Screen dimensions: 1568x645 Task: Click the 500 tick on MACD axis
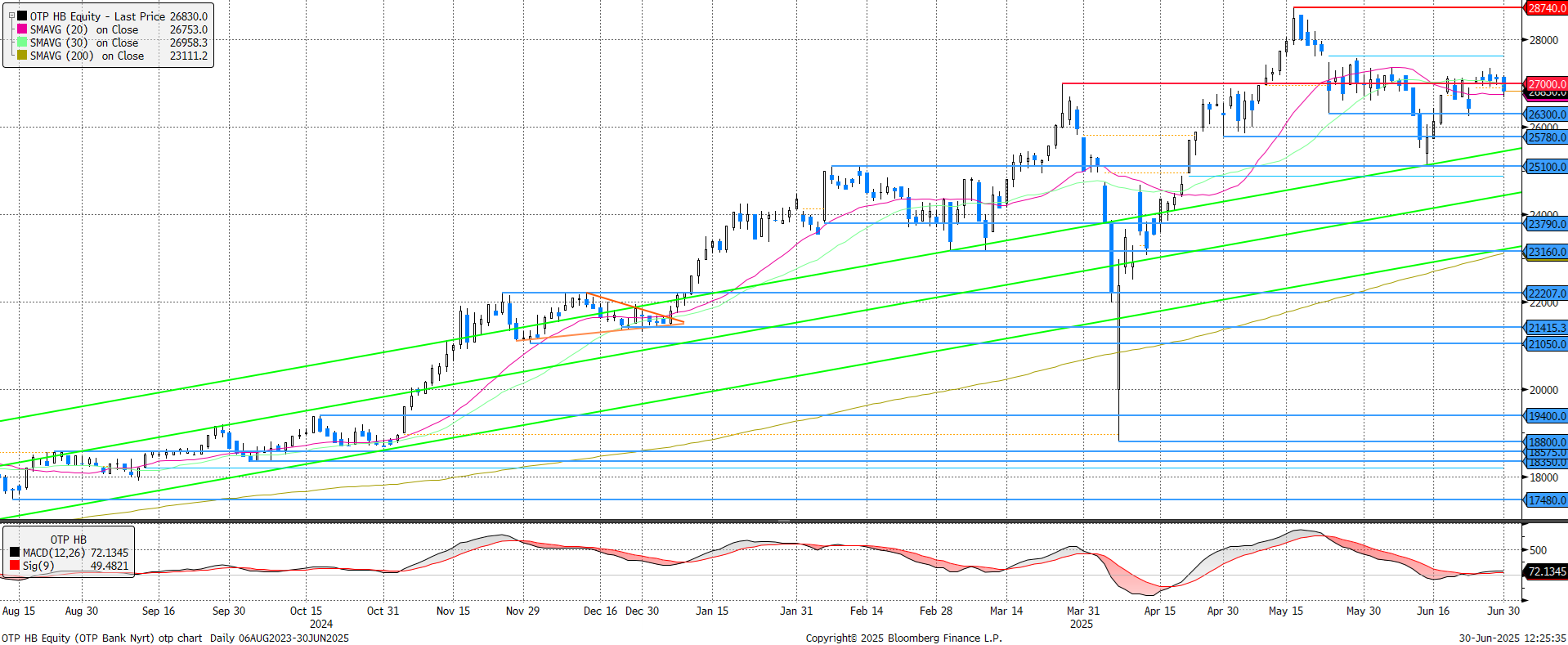[1538, 550]
